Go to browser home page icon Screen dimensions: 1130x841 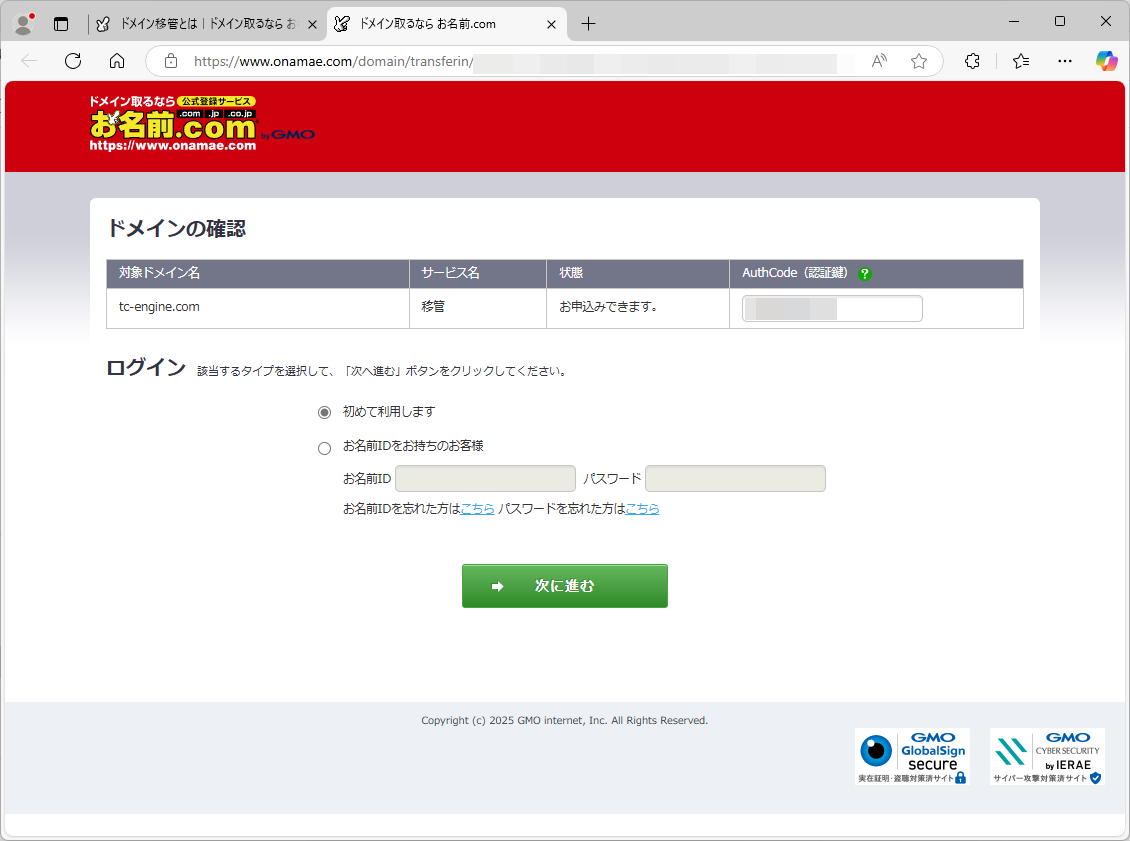[x=117, y=61]
